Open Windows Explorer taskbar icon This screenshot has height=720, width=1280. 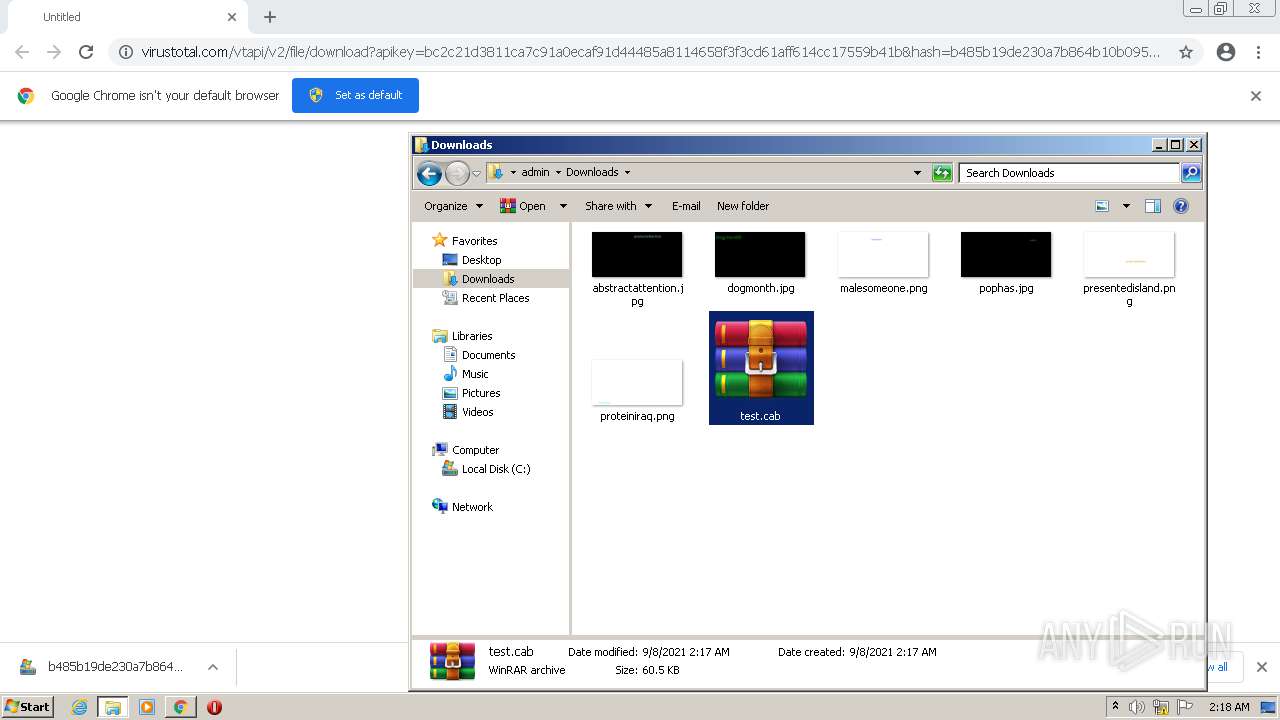(113, 707)
